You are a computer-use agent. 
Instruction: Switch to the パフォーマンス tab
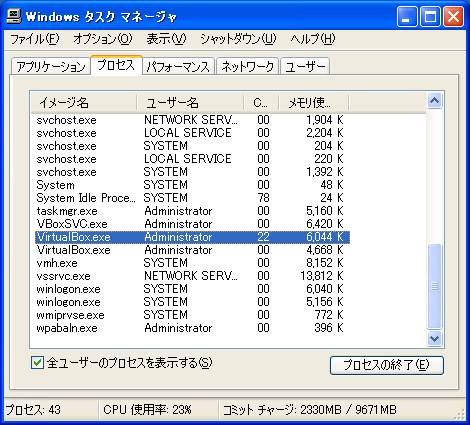click(x=178, y=67)
